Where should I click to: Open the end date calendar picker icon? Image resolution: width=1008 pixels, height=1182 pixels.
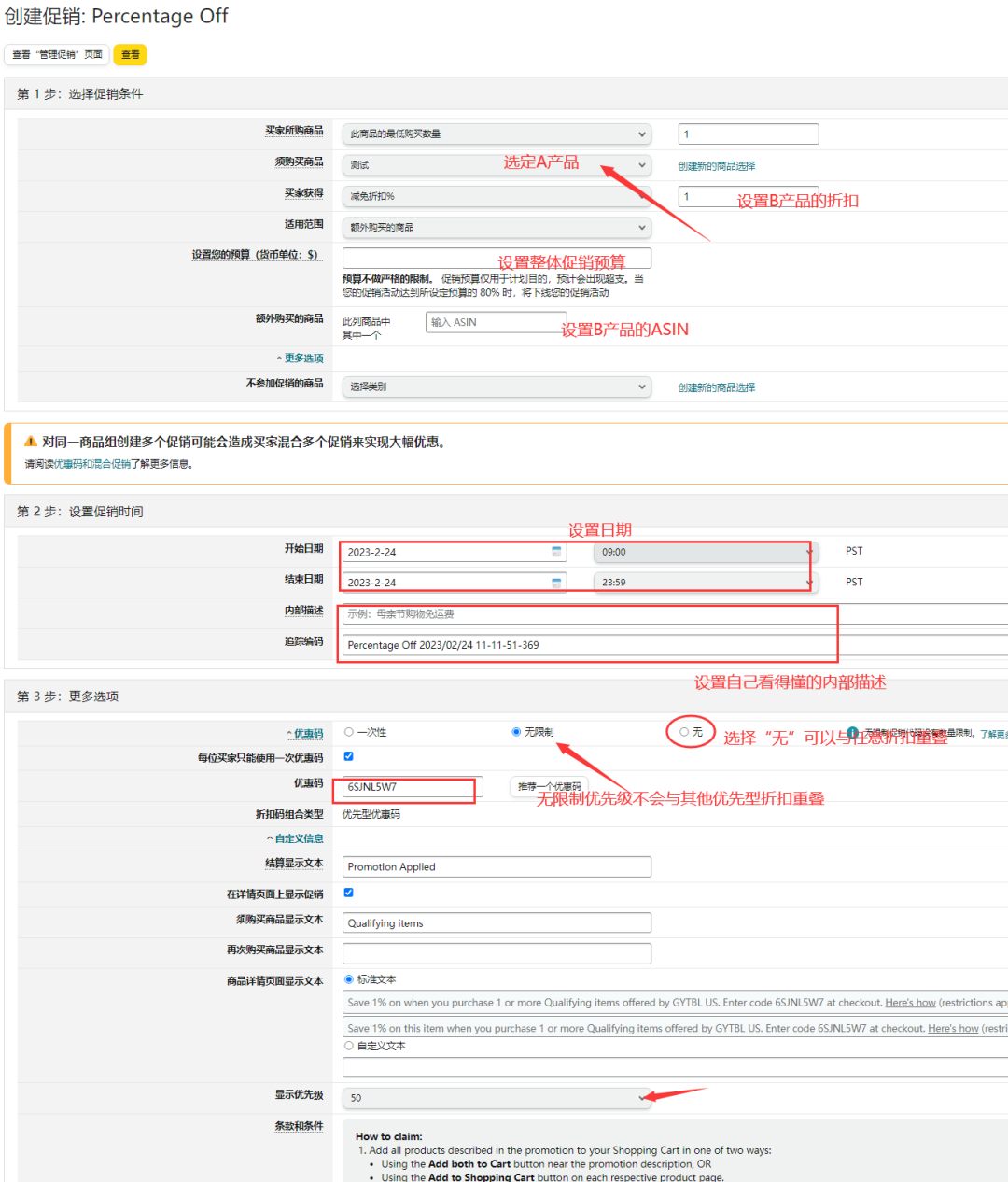click(x=556, y=583)
